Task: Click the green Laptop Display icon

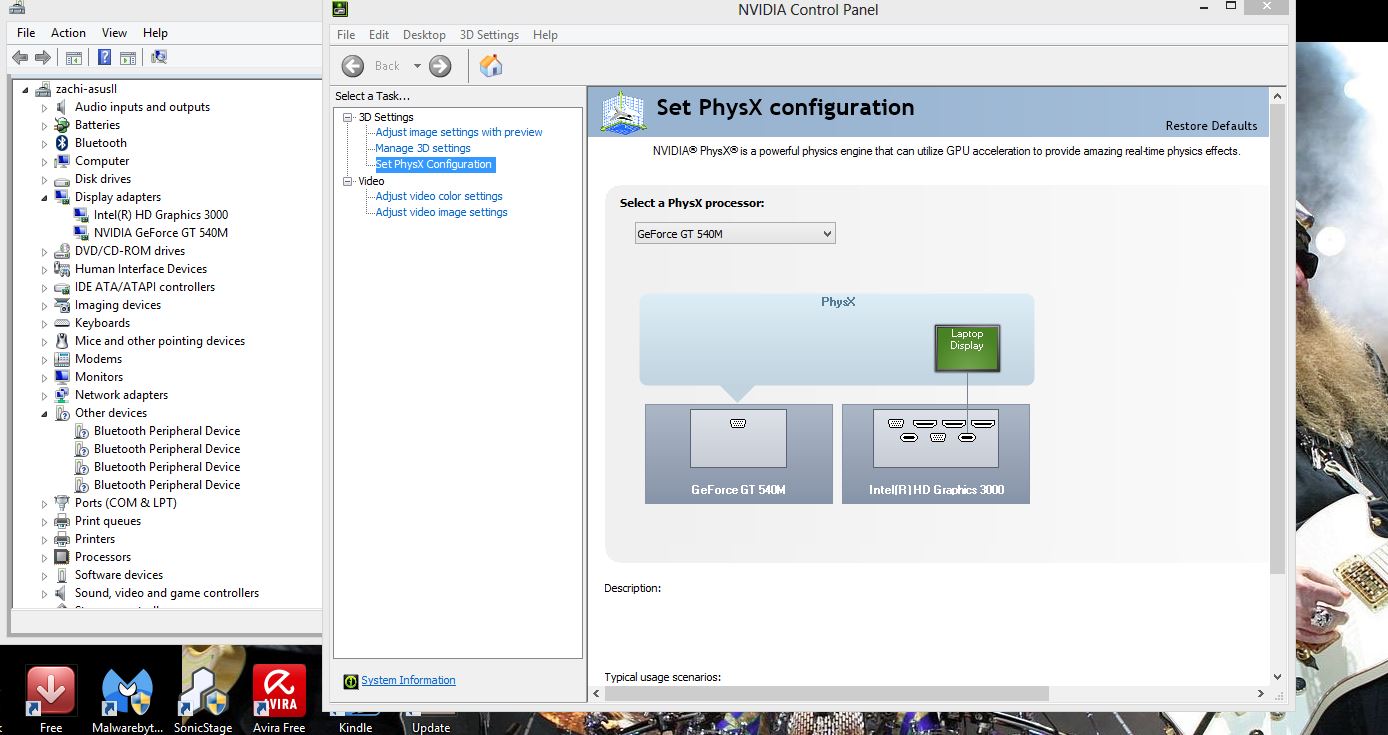Action: [967, 347]
